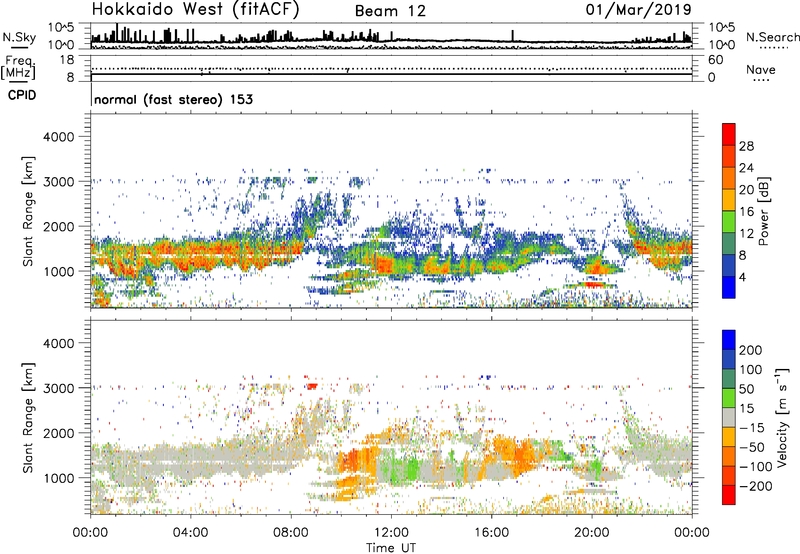Select the 'Freq. [MHz]' axis label
This screenshot has height=554, width=800.
pyautogui.click(x=18, y=68)
